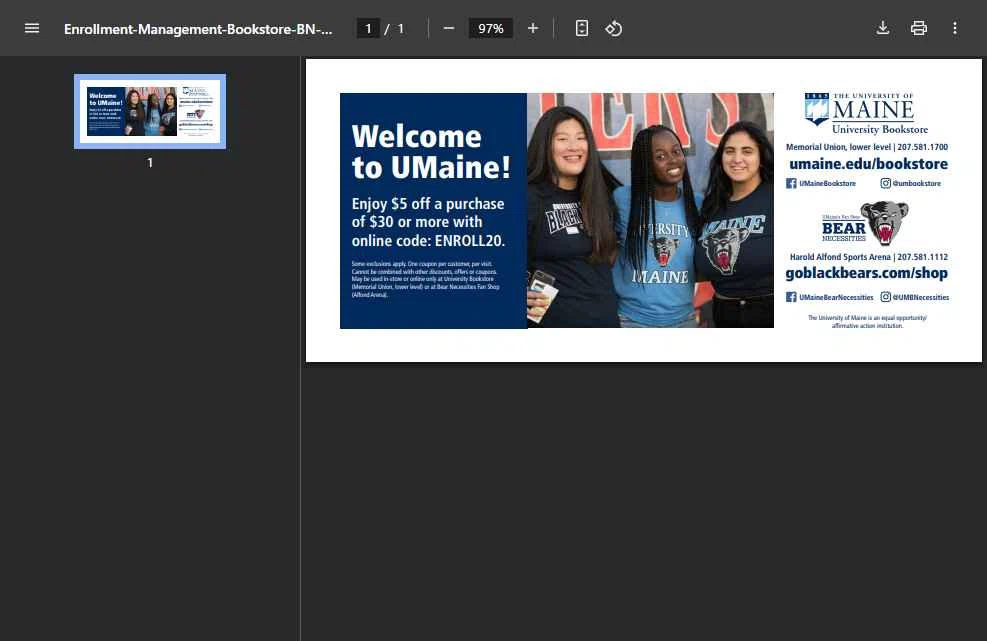Viewport: 987px width, 641px height.
Task: Click the ENROLL20 online code text
Action: pyautogui.click(x=470, y=241)
